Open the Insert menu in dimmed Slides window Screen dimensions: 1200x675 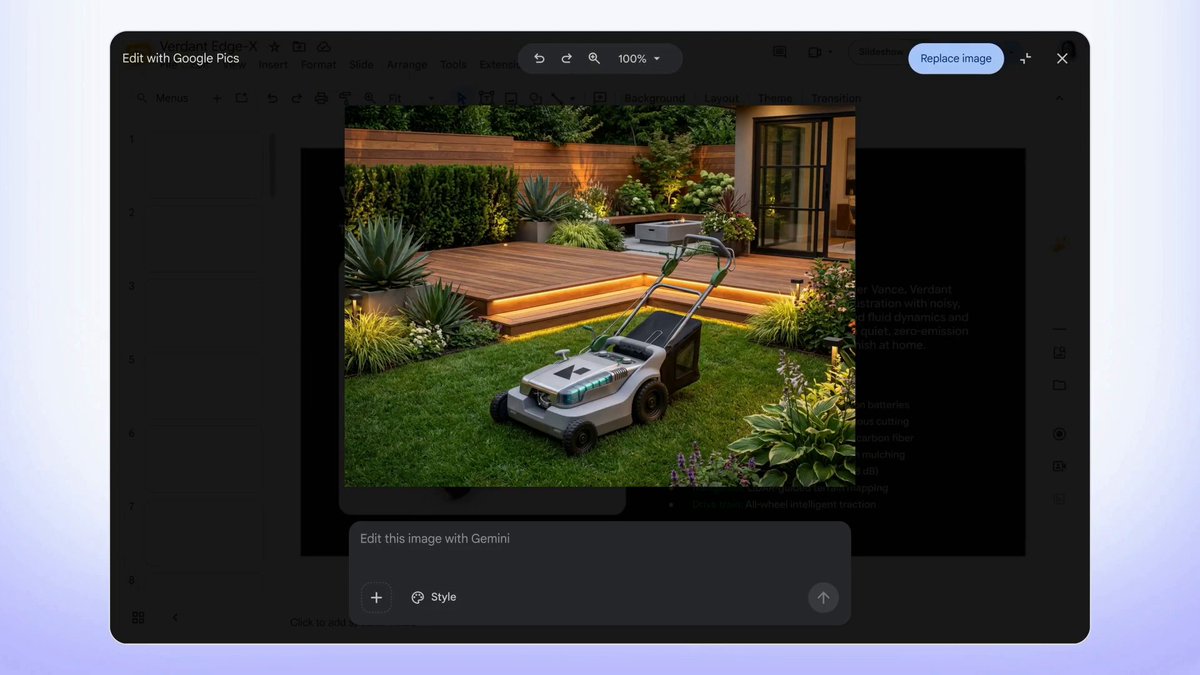pyautogui.click(x=273, y=65)
